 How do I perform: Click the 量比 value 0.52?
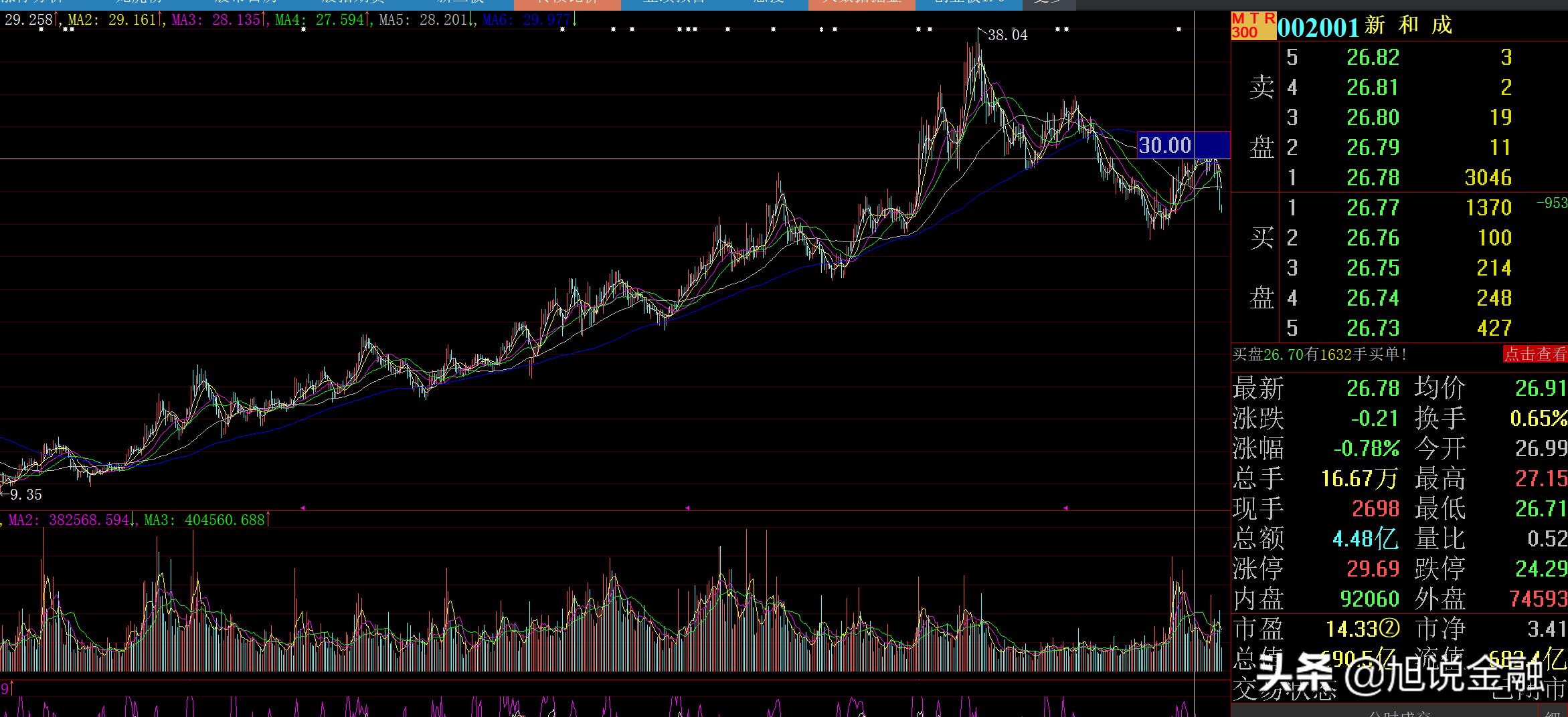tap(1547, 539)
